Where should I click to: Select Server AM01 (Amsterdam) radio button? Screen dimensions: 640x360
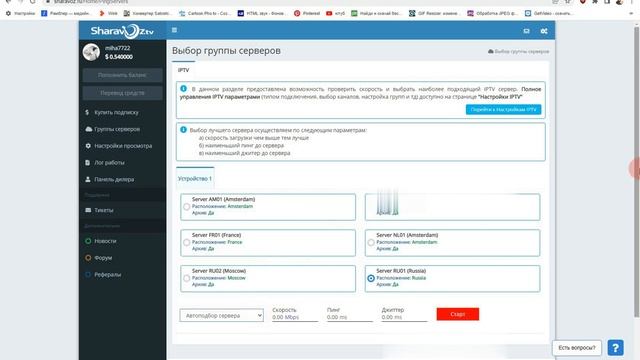pos(187,207)
